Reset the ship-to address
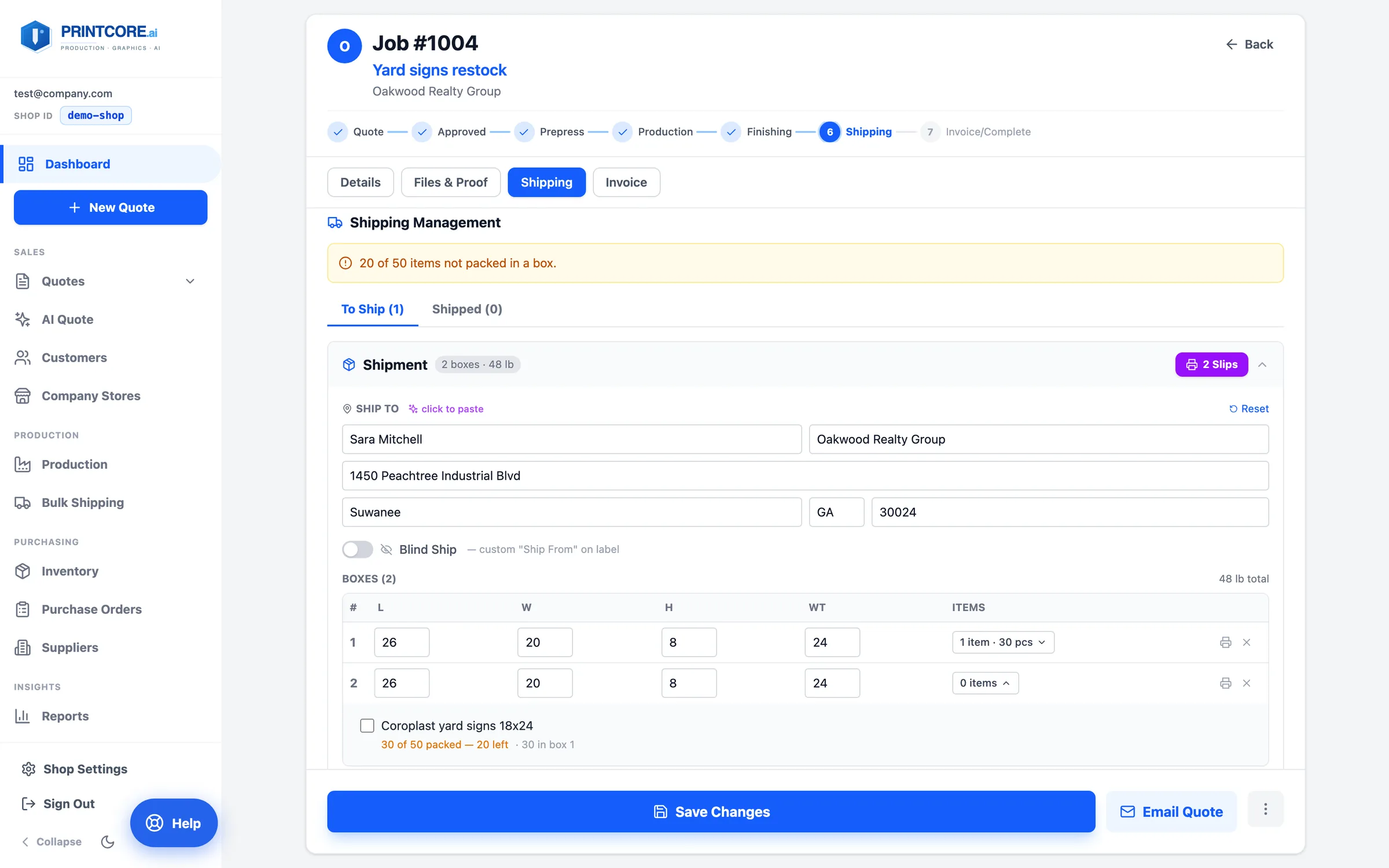 (x=1248, y=409)
